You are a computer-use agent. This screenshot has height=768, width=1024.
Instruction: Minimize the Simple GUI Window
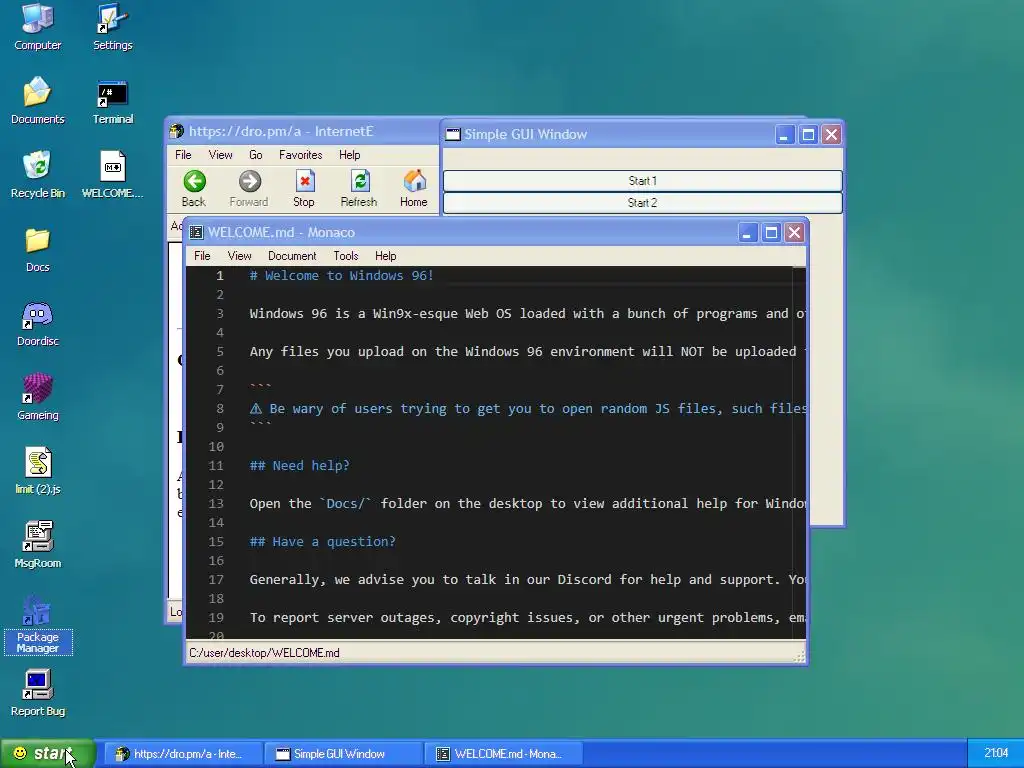[x=785, y=135]
